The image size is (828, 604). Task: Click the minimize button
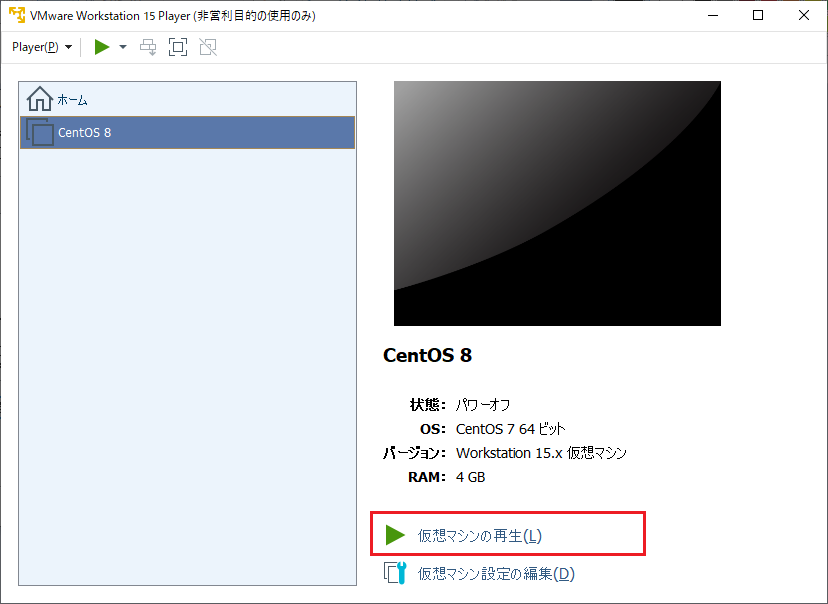pos(712,15)
